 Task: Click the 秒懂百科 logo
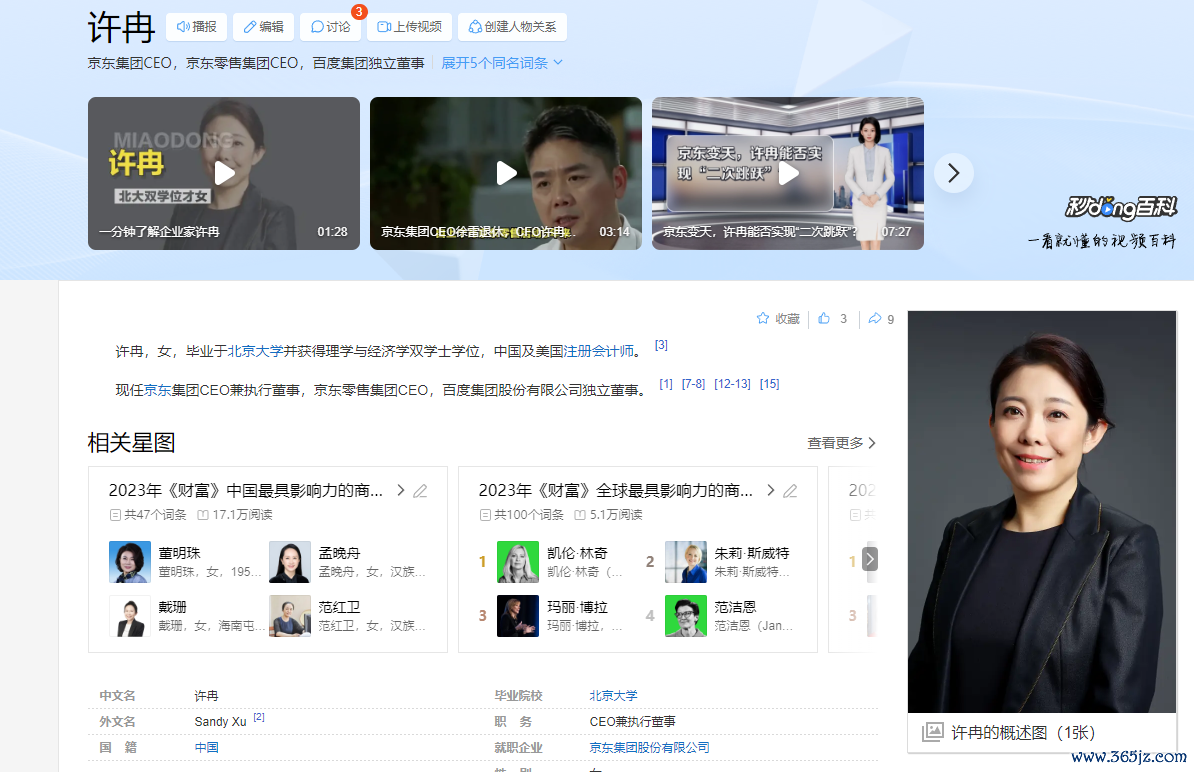point(1121,207)
